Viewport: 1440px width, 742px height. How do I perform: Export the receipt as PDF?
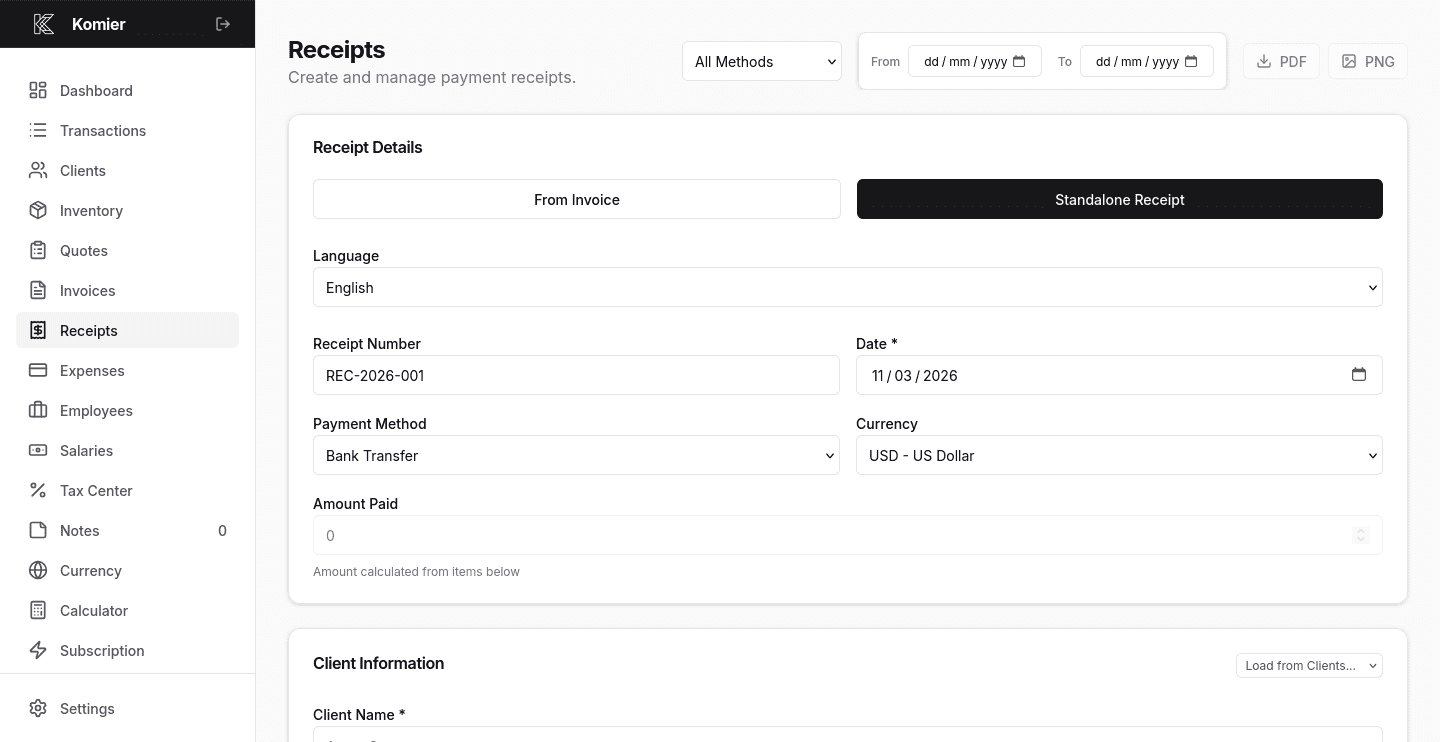[1281, 61]
